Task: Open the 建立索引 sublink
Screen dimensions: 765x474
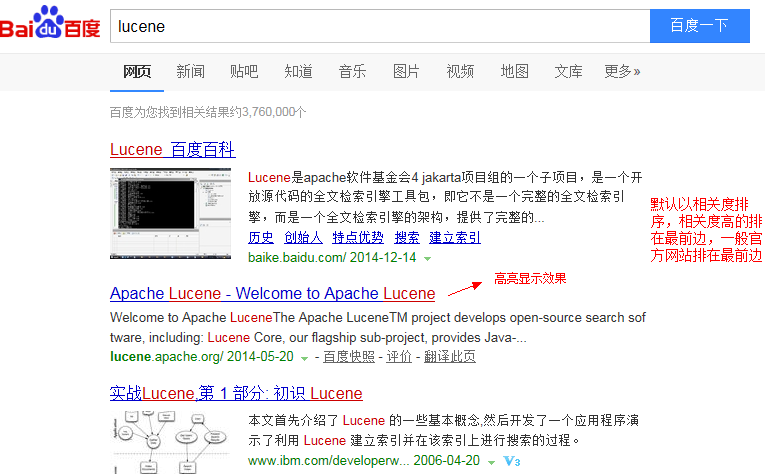Action: pyautogui.click(x=455, y=237)
